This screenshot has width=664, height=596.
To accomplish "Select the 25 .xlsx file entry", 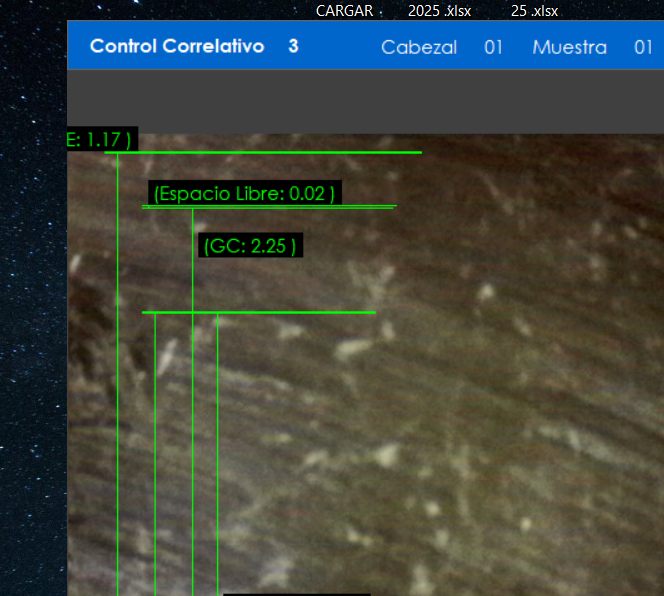I will [534, 11].
